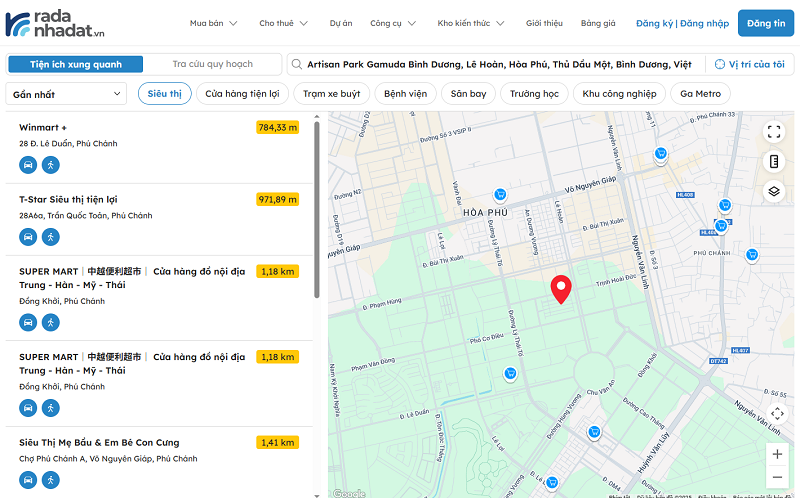This screenshot has width=800, height=498.
Task: Click the fullscreen map icon
Action: pos(774,131)
